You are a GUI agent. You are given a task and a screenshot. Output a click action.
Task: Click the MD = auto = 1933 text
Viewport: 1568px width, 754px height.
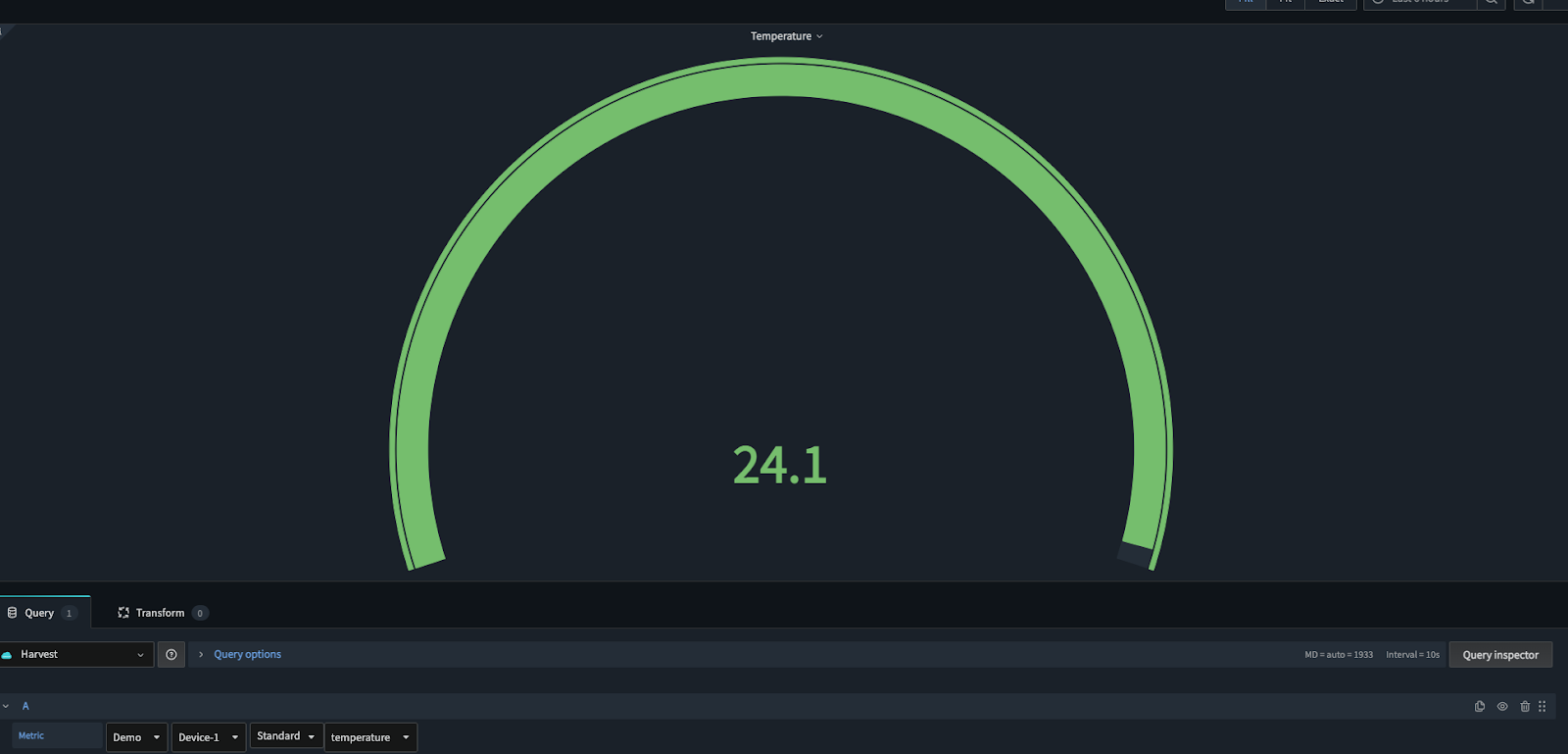pyautogui.click(x=1339, y=655)
